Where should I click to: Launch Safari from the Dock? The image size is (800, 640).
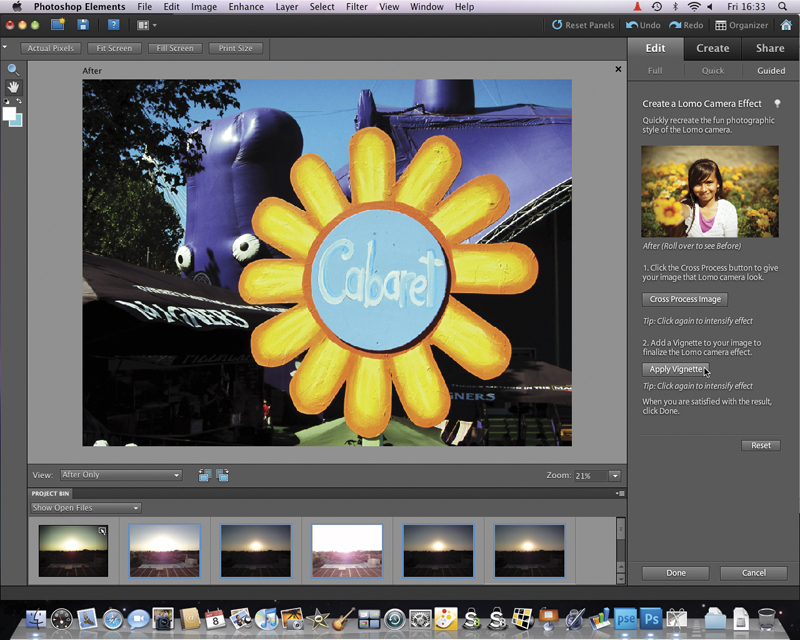pyautogui.click(x=113, y=619)
